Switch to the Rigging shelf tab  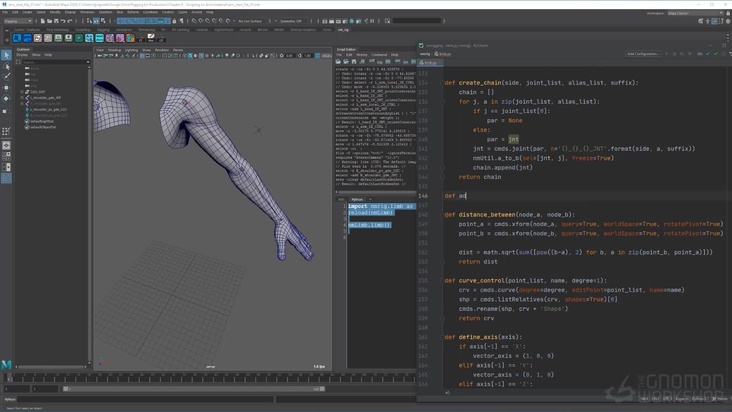click(103, 30)
